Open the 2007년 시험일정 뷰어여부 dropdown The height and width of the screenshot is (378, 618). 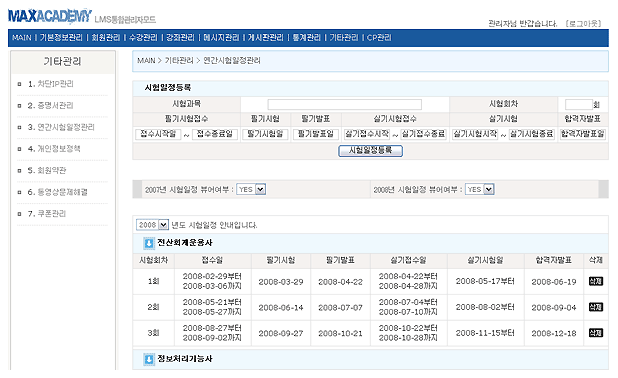251,190
